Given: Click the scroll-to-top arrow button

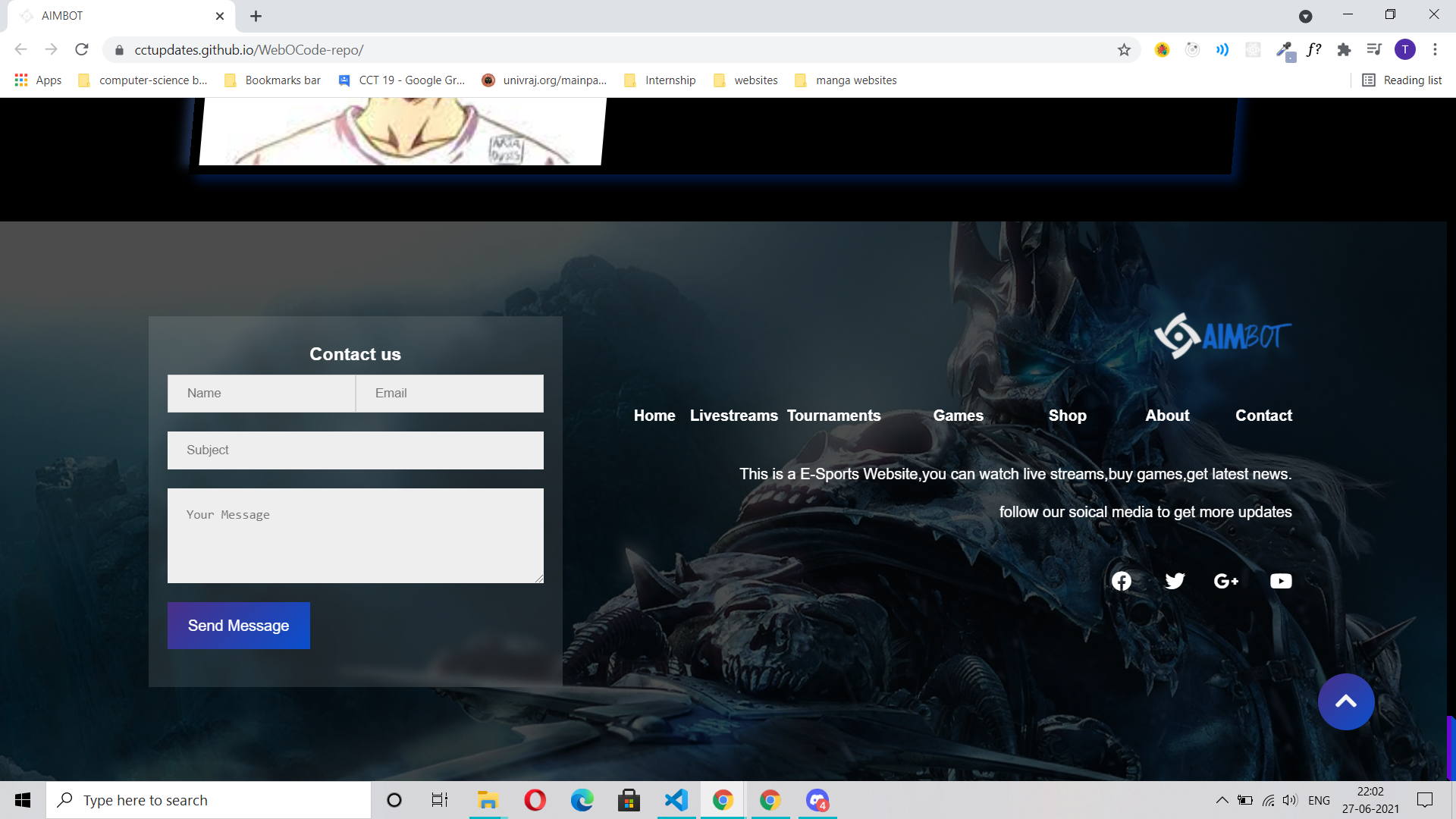Looking at the screenshot, I should pyautogui.click(x=1346, y=701).
